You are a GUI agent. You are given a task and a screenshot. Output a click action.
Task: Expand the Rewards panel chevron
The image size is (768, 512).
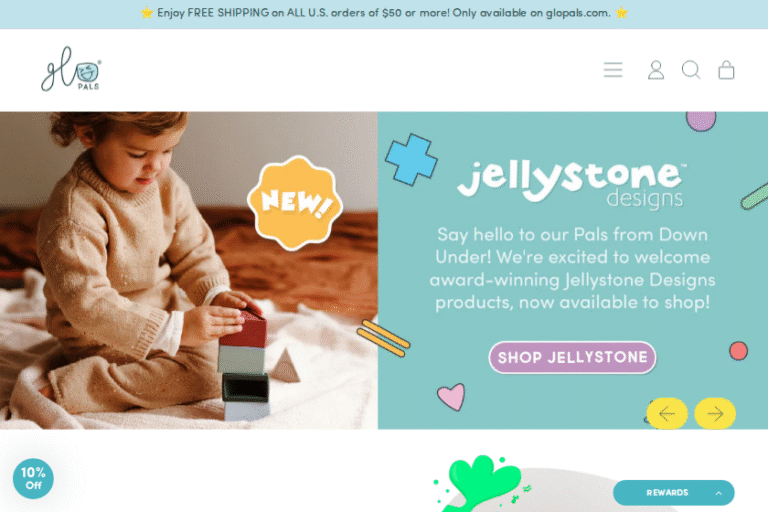(x=718, y=493)
